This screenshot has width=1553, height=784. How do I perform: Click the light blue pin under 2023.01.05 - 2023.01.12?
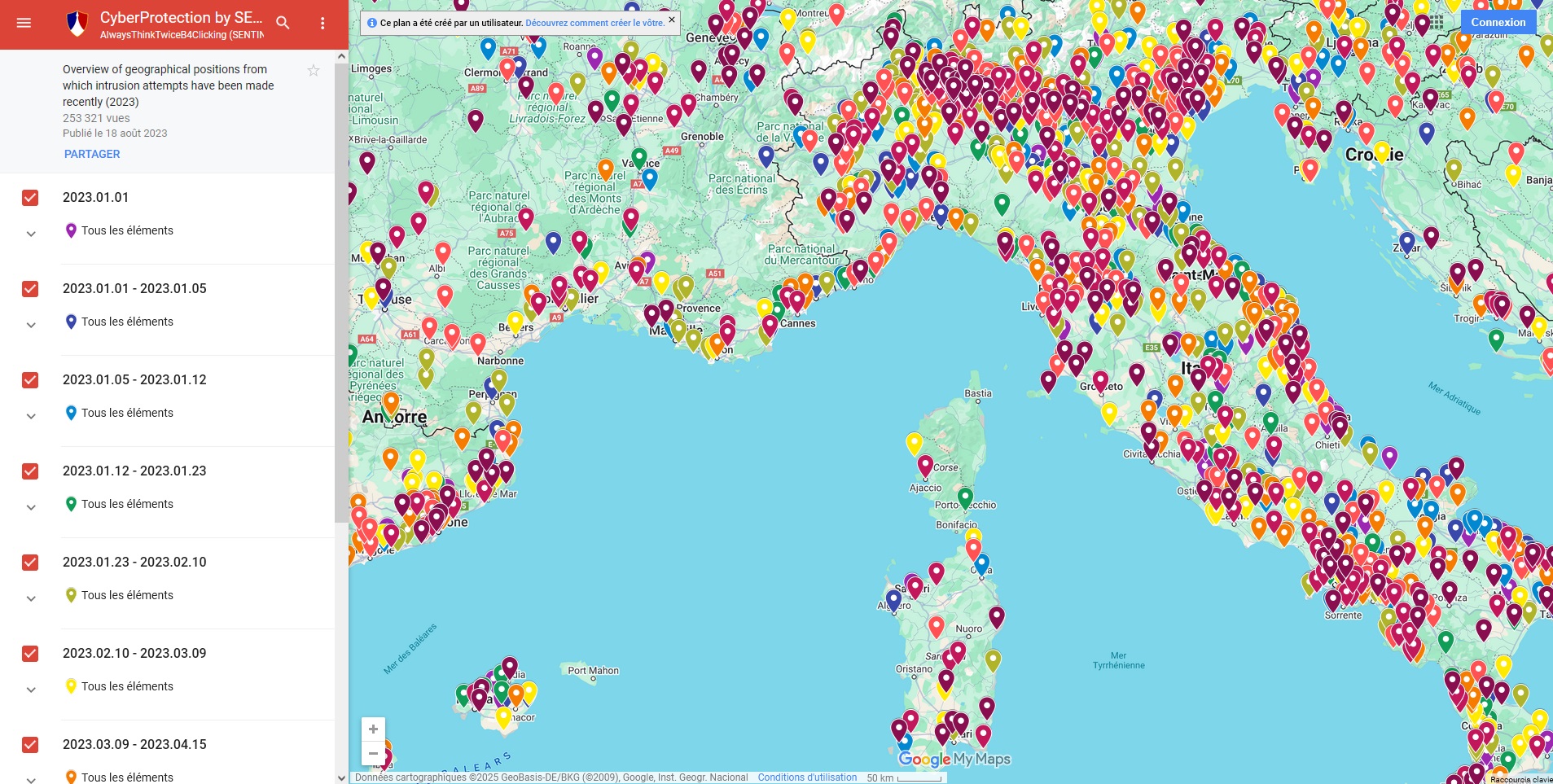71,413
